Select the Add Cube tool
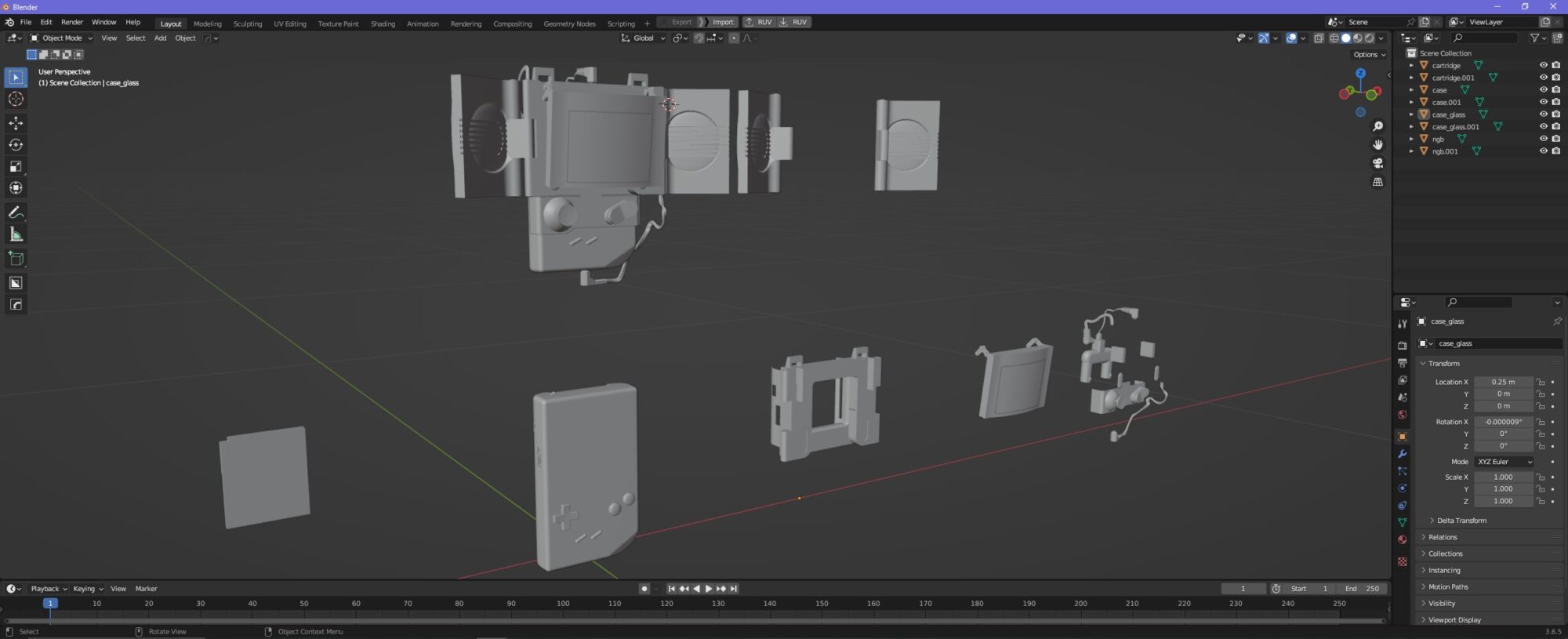This screenshot has height=639, width=1568. [x=16, y=259]
